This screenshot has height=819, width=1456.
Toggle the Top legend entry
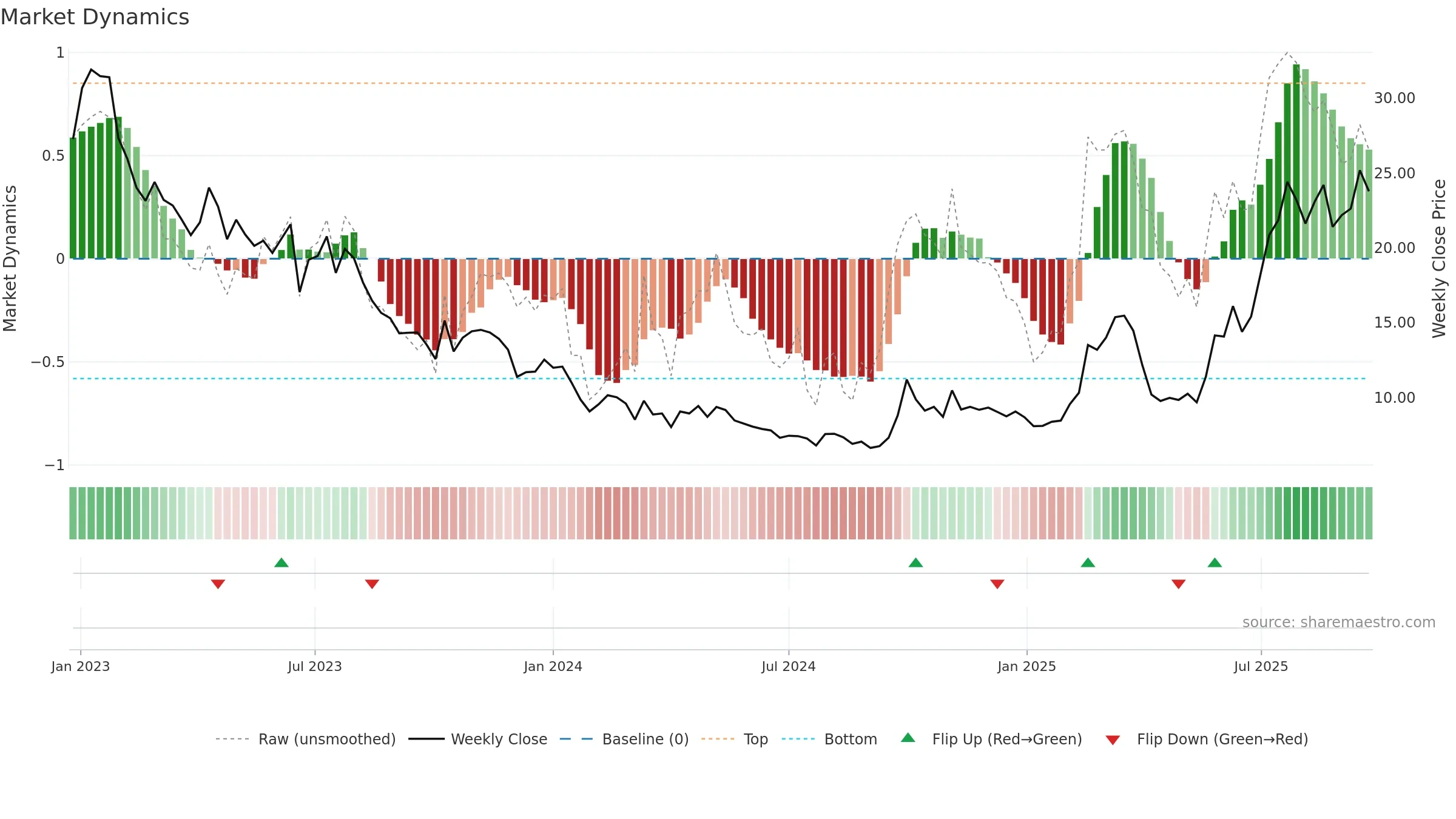[734, 739]
